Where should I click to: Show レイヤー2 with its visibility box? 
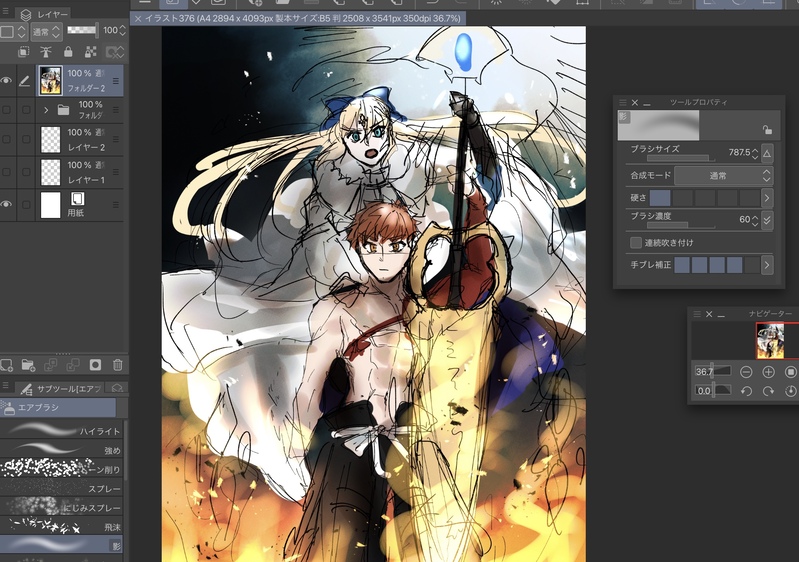click(7, 139)
